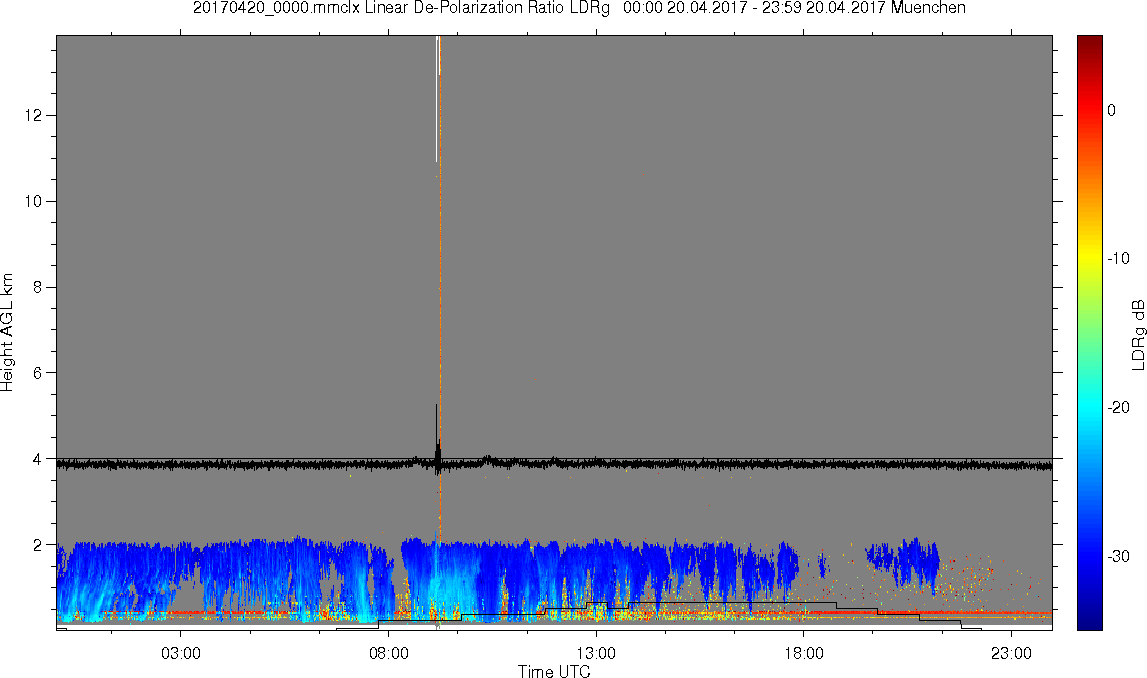The image size is (1147, 678).
Task: Click the colorbar value -30 label
Action: click(x=1119, y=557)
